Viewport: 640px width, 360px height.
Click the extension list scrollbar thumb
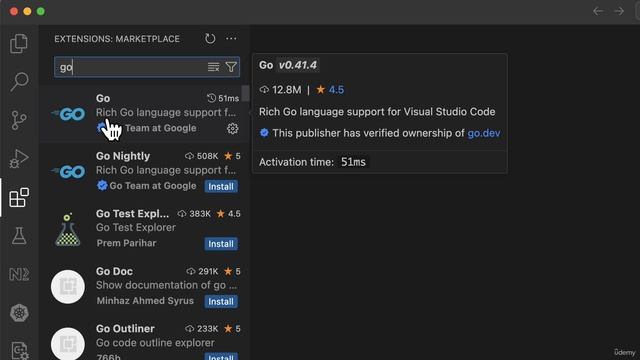(245, 93)
